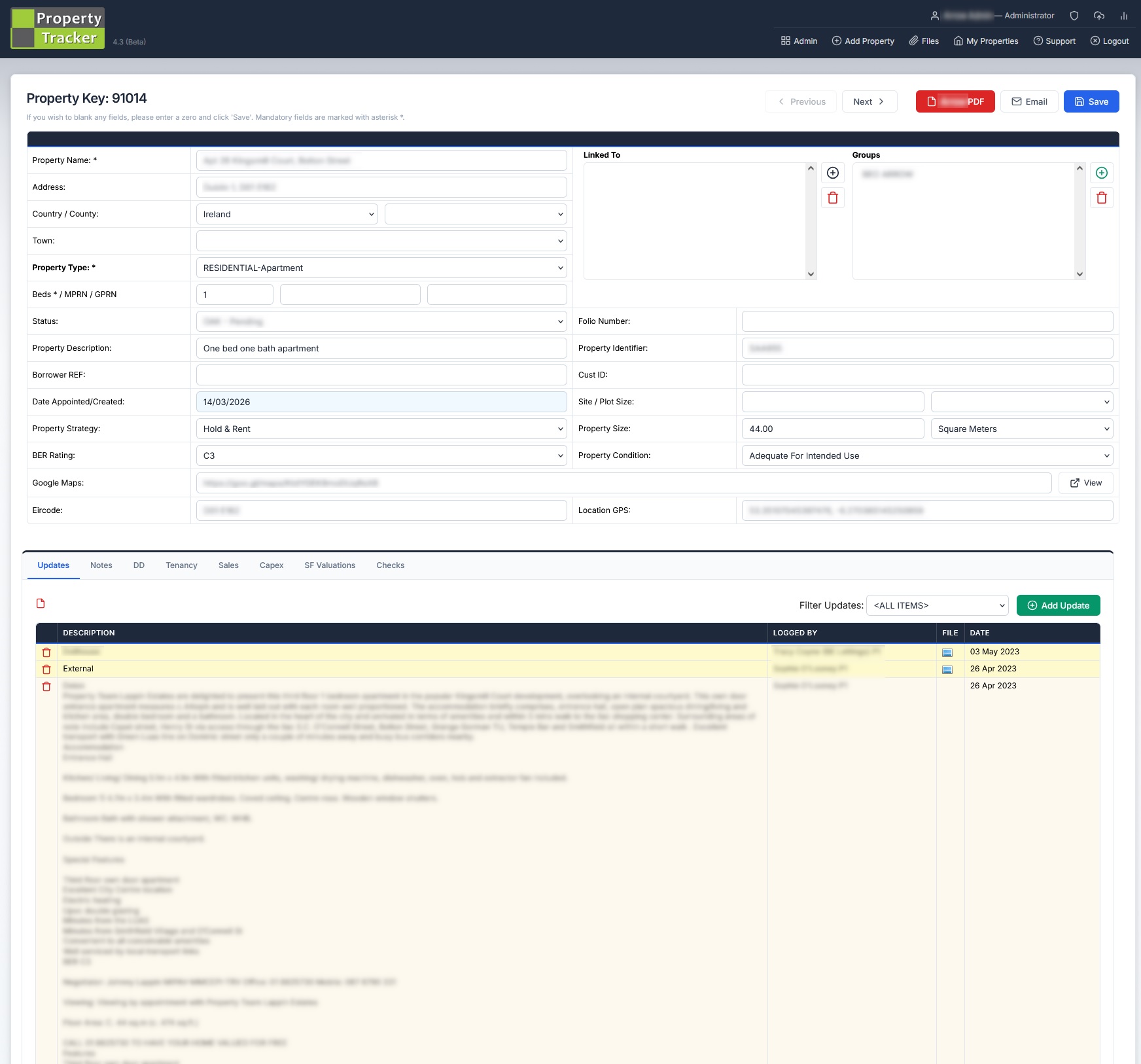The width and height of the screenshot is (1141, 1064).
Task: Click the Save button
Action: point(1091,101)
